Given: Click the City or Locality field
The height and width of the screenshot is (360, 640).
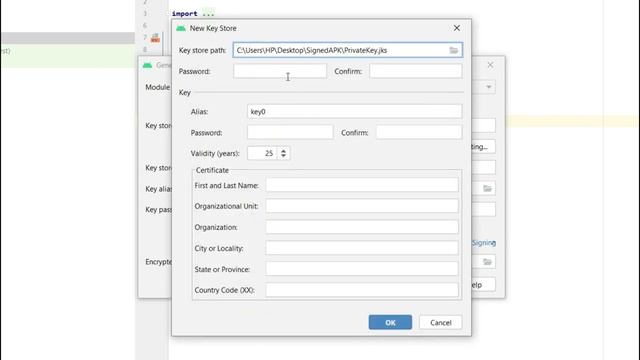Looking at the screenshot, I should click(x=362, y=248).
